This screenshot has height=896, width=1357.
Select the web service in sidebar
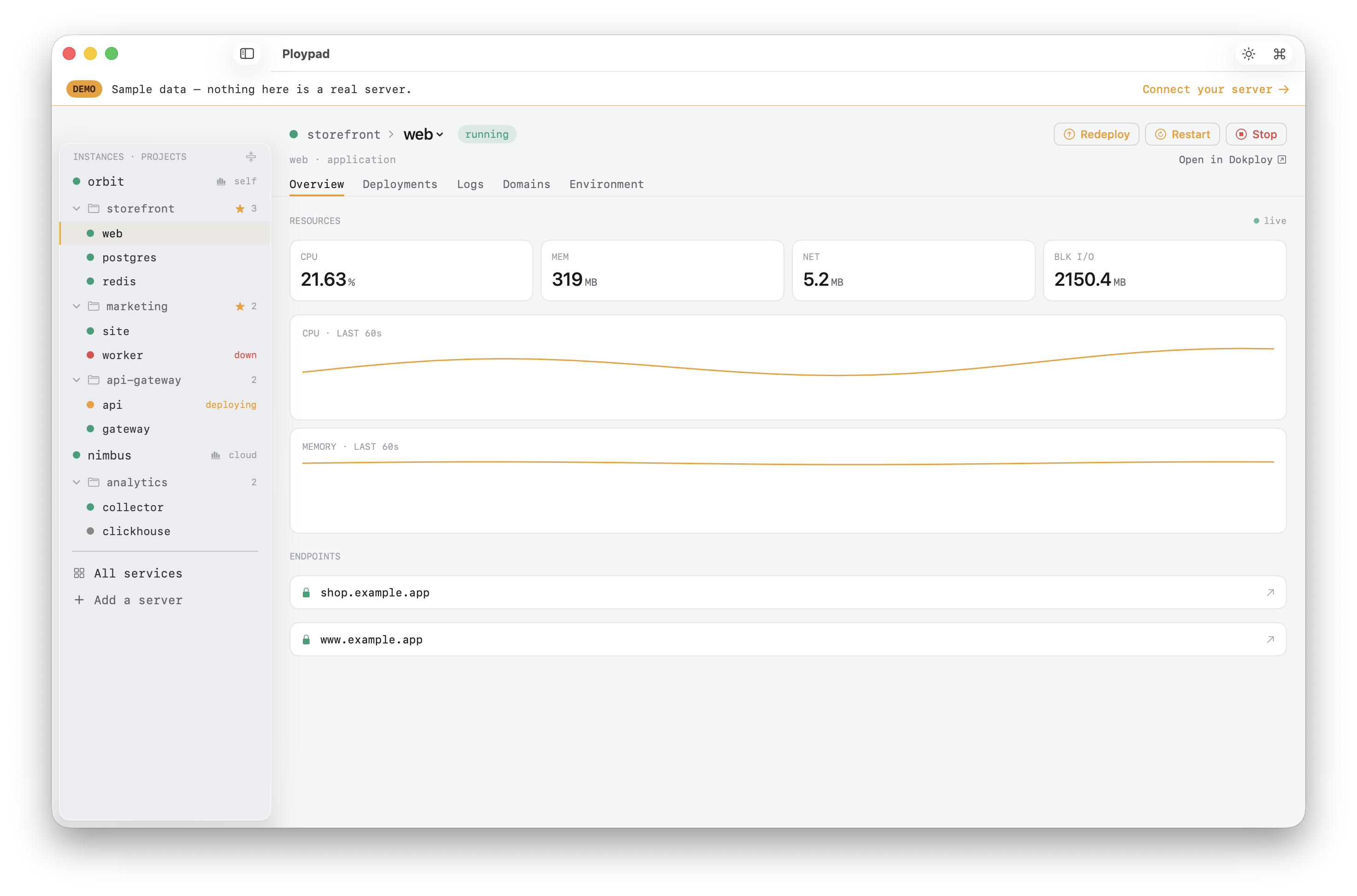pos(165,233)
